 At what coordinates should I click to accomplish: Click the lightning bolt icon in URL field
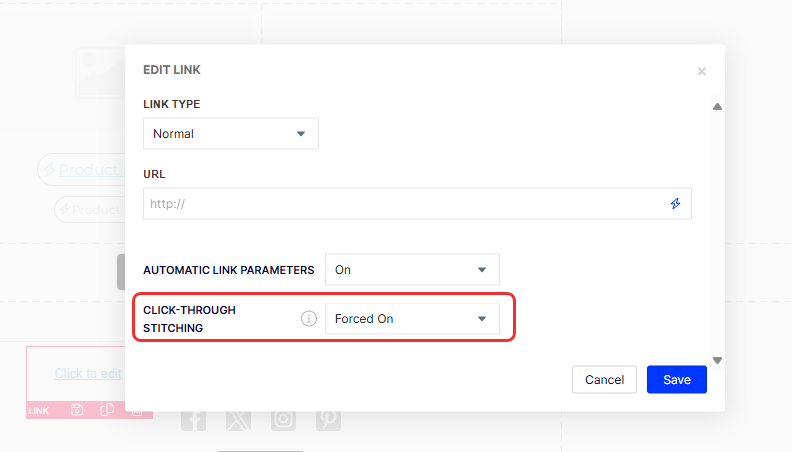675,204
